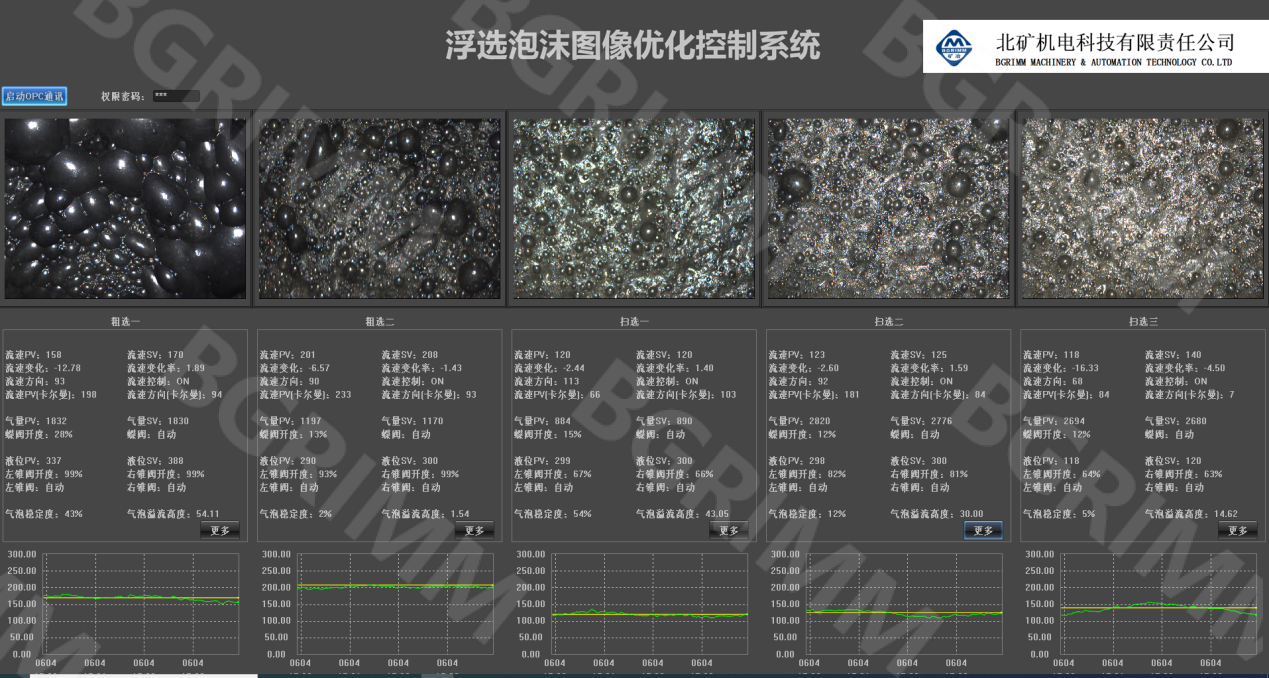Select the 扫选三 flow speed trend chart
The width and height of the screenshot is (1269, 678).
[1158, 603]
